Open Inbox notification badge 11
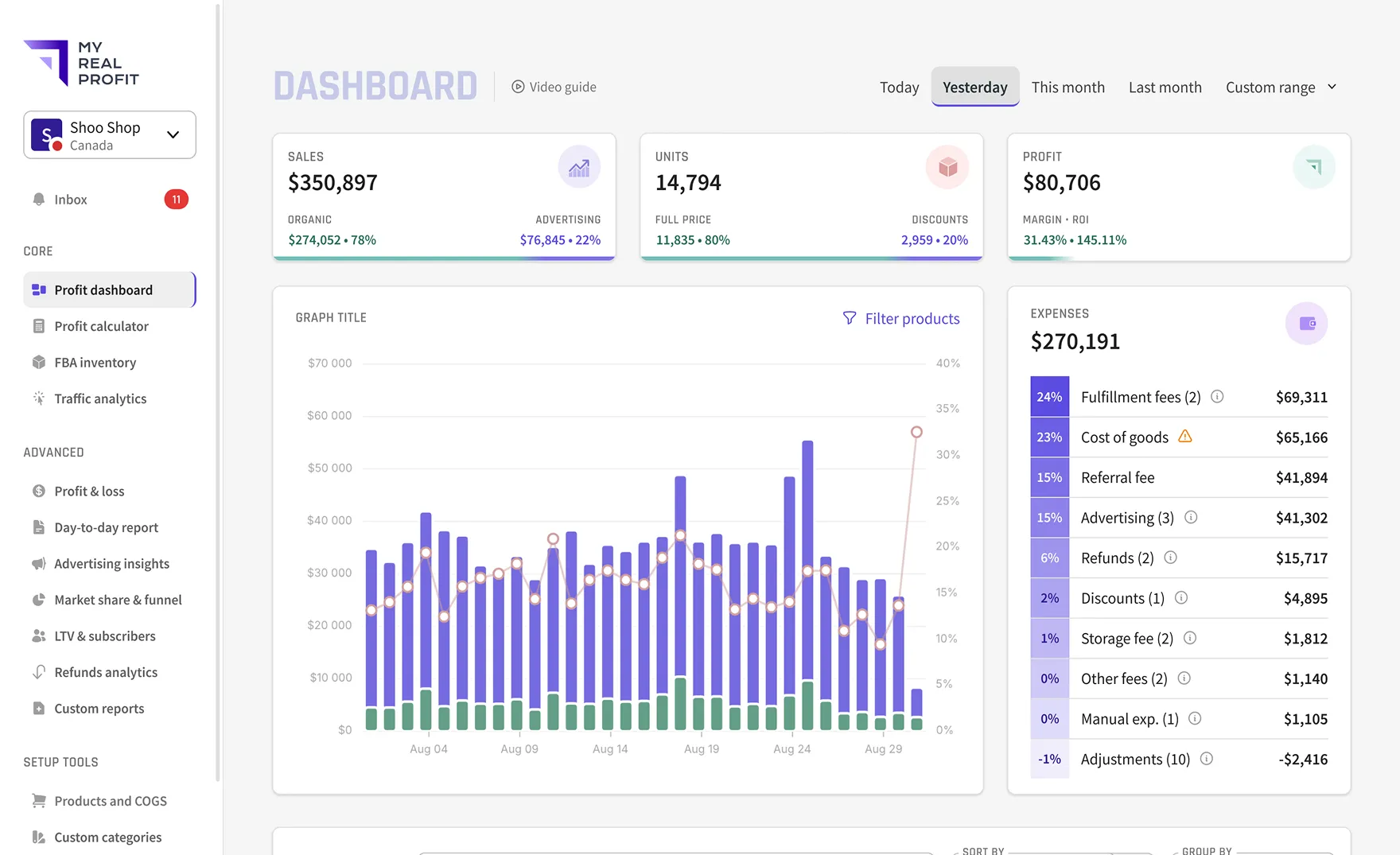 (177, 200)
